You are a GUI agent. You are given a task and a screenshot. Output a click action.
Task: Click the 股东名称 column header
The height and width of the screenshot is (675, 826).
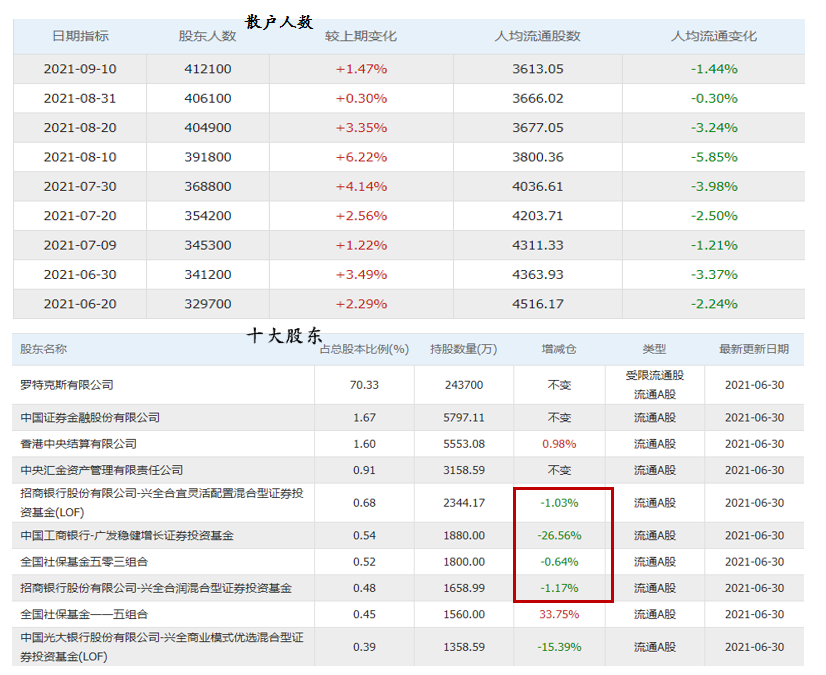point(44,349)
